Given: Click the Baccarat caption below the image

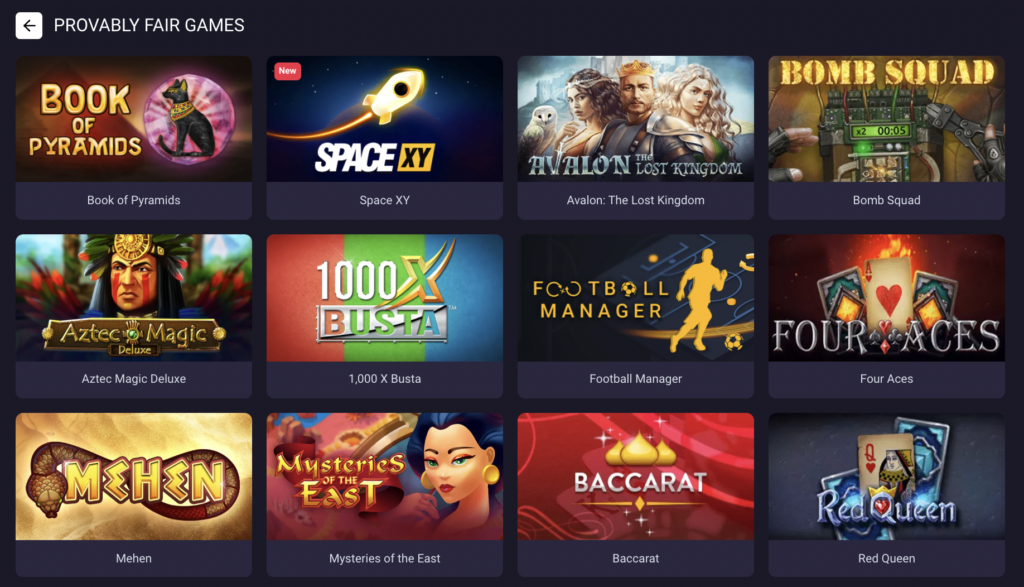Looking at the screenshot, I should (635, 558).
